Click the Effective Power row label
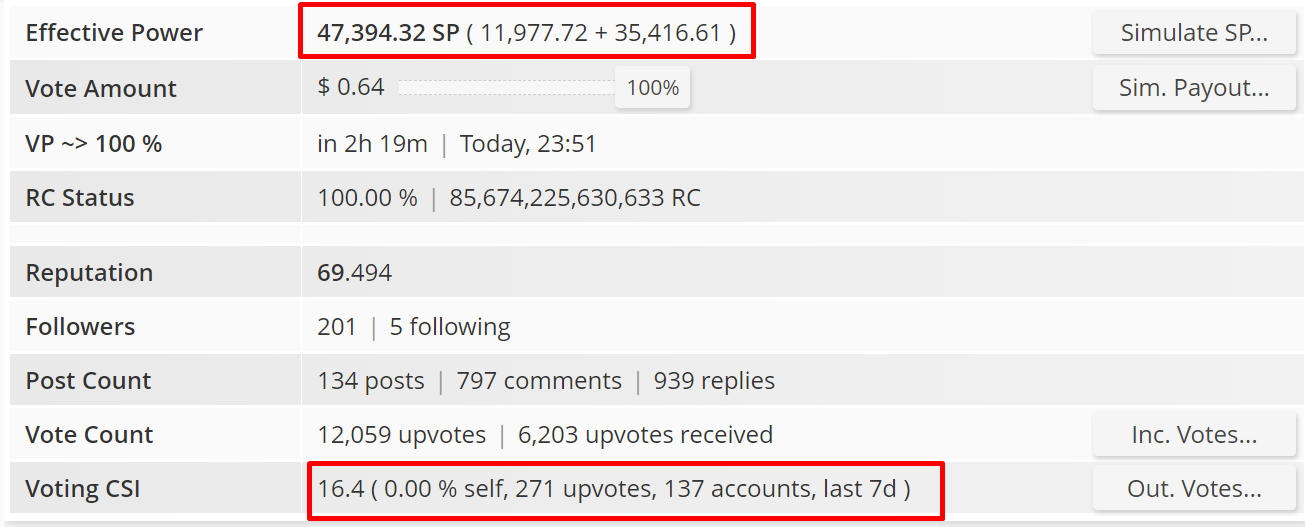The height and width of the screenshot is (527, 1305). coord(114,33)
